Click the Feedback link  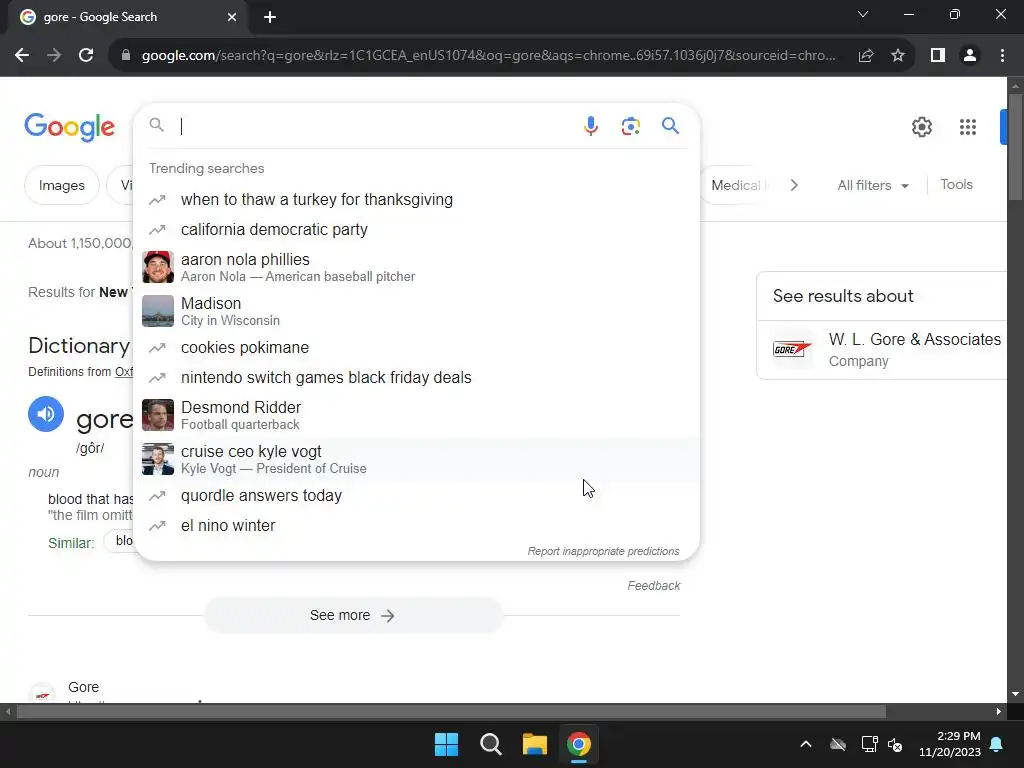tap(654, 586)
